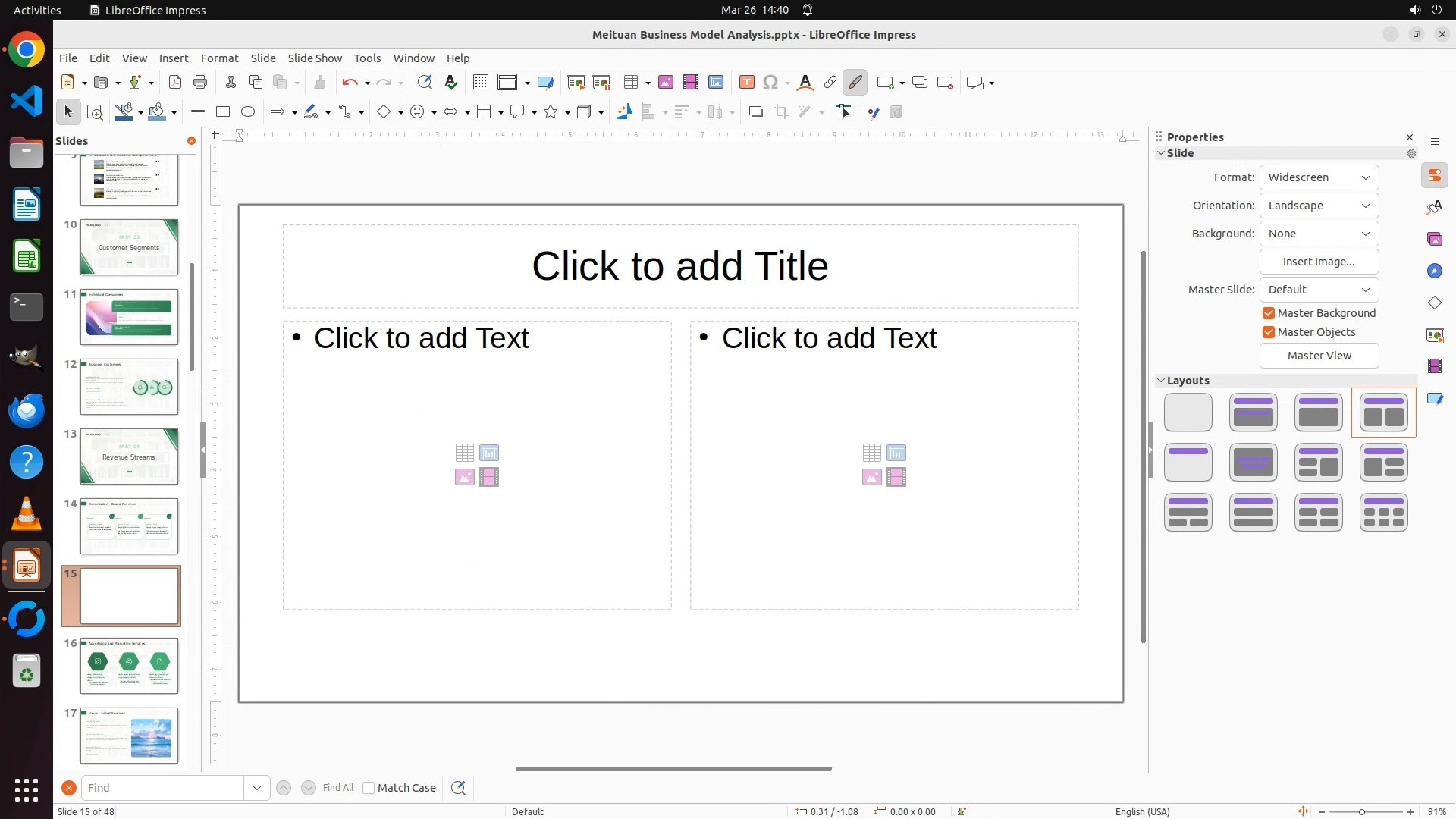Click the Insert Hyperlink icon
The height and width of the screenshot is (819, 1456).
830,83
